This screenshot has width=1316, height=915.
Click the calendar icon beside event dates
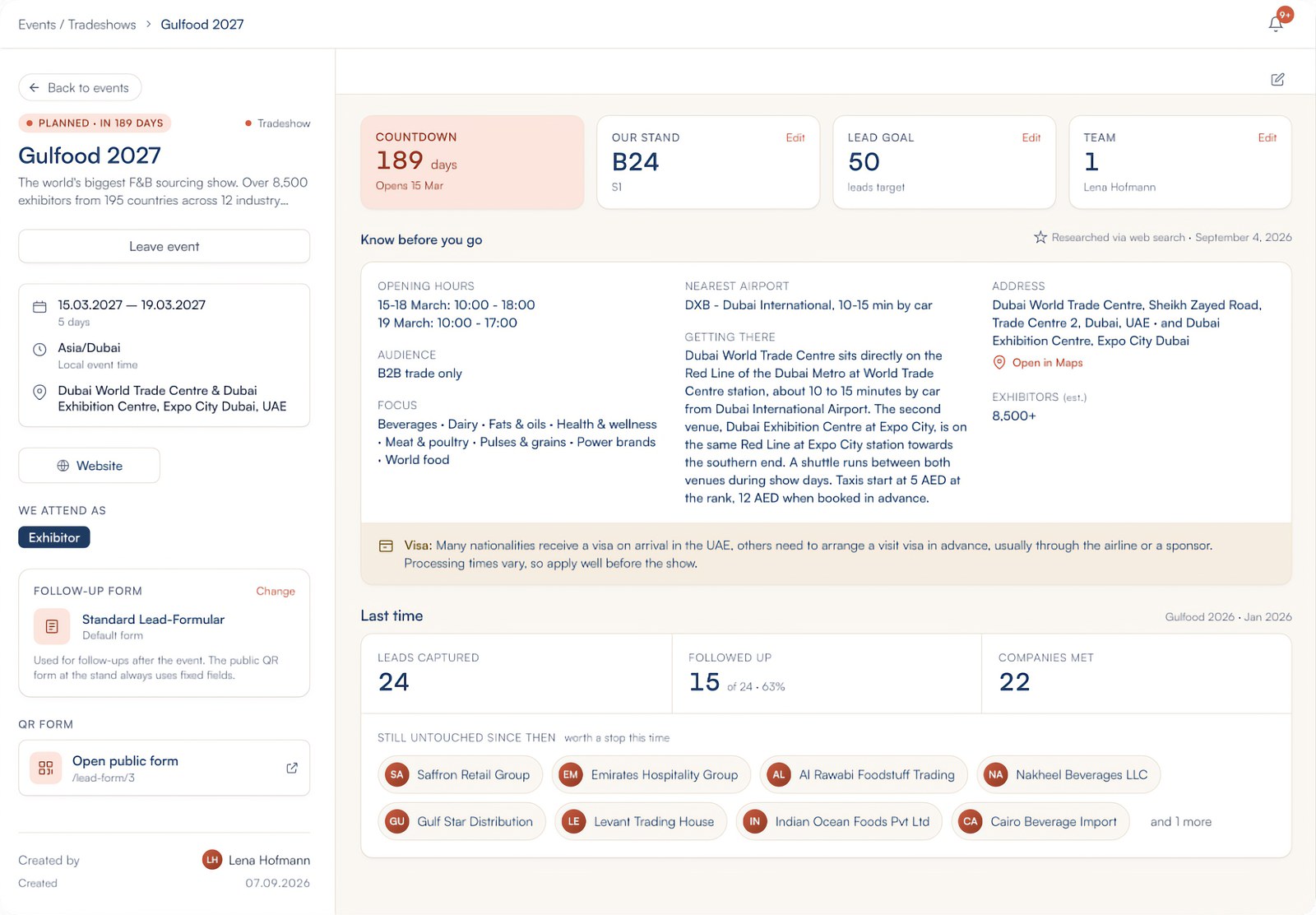pos(39,307)
